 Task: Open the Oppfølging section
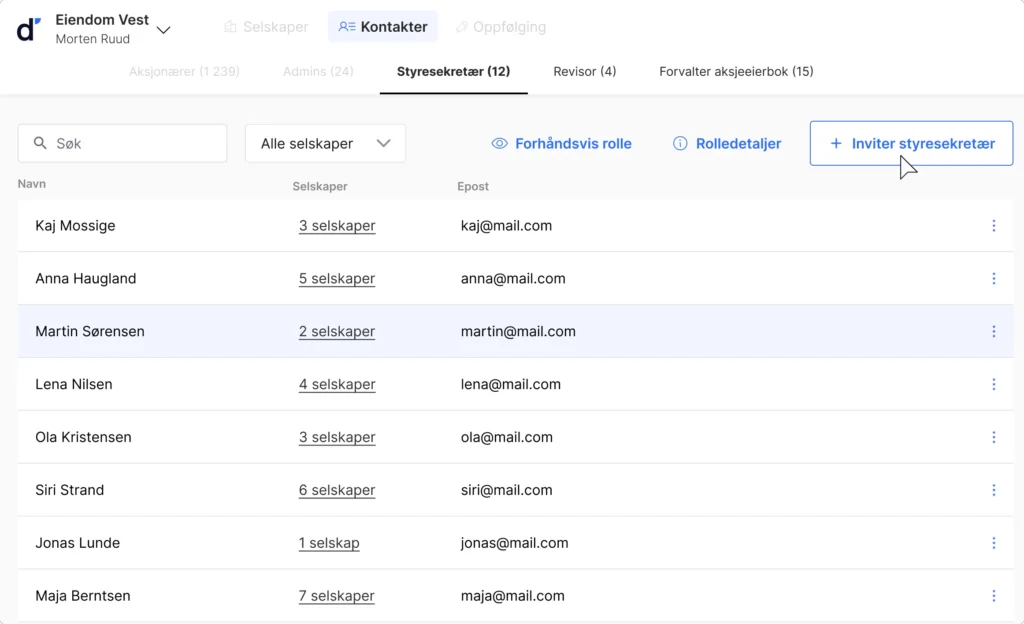pos(500,27)
